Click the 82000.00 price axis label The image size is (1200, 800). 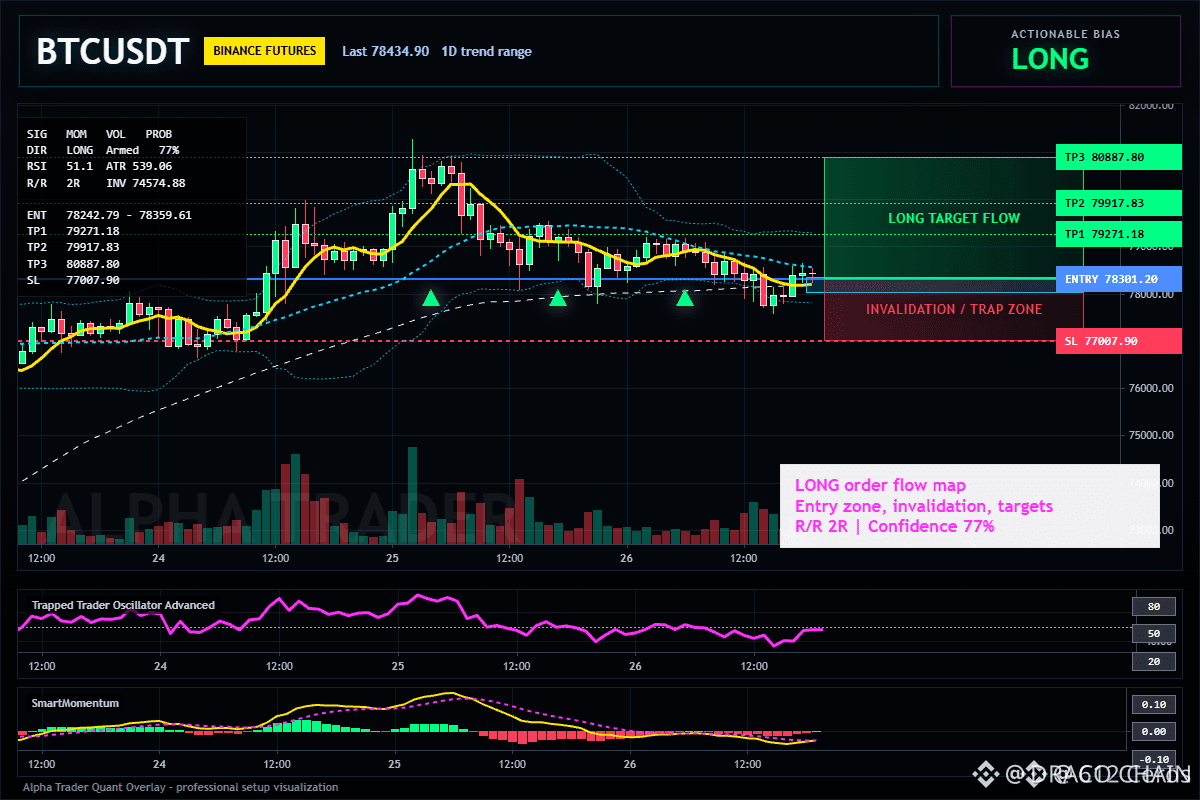[x=1150, y=105]
